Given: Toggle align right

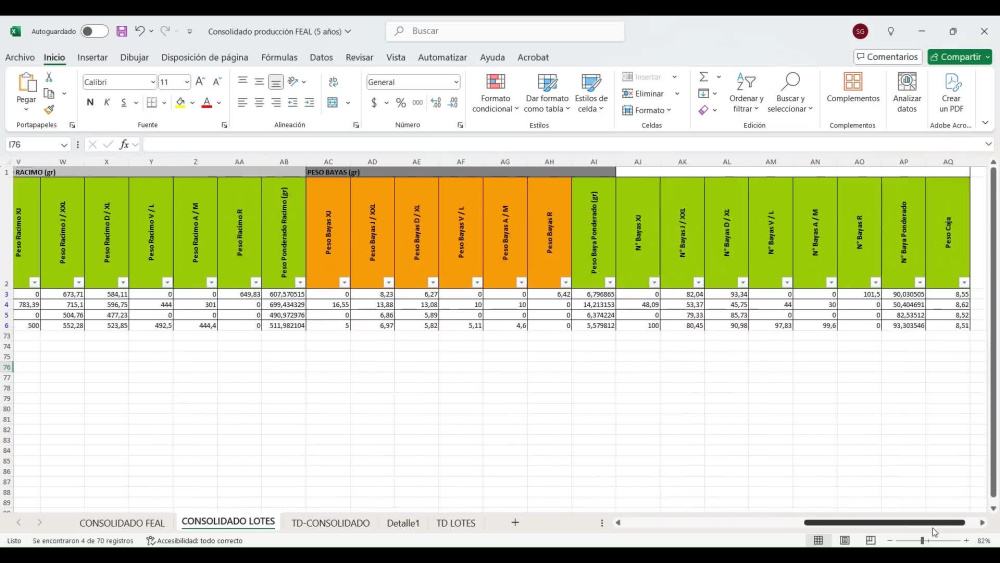Looking at the screenshot, I should [x=276, y=103].
